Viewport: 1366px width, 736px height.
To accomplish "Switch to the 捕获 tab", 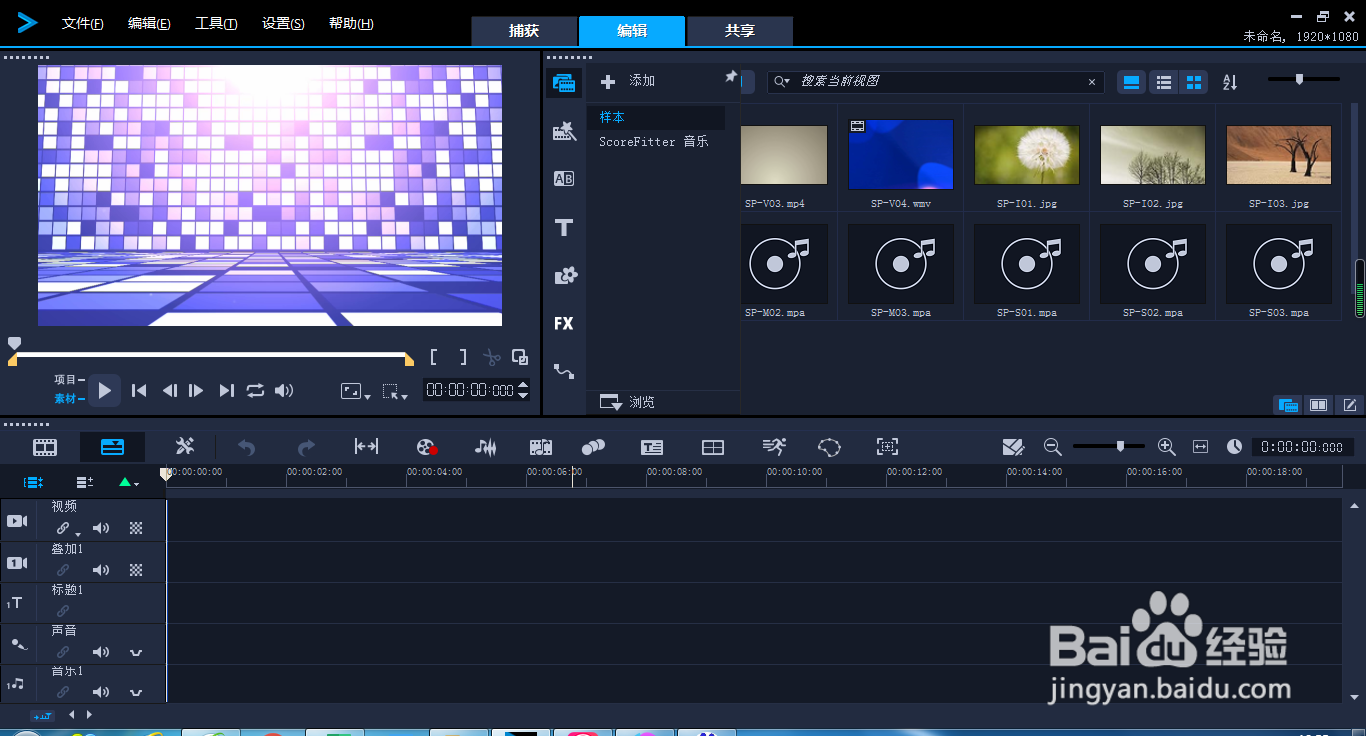I will [x=524, y=31].
